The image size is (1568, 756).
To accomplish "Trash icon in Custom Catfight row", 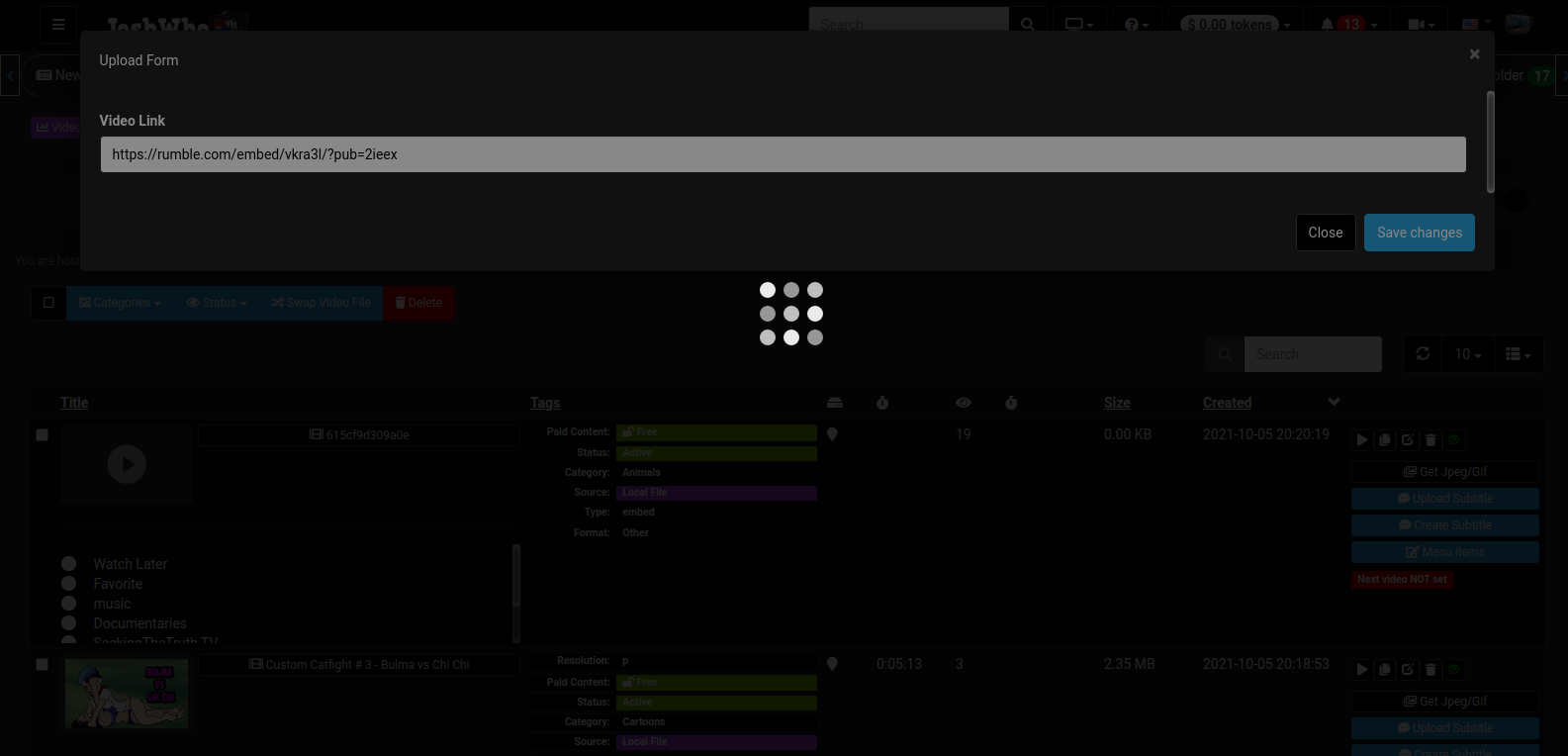I will pos(1430,670).
